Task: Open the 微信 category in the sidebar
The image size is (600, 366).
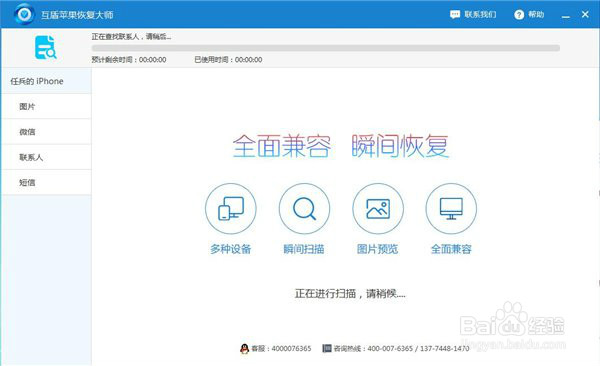Action: (46, 132)
